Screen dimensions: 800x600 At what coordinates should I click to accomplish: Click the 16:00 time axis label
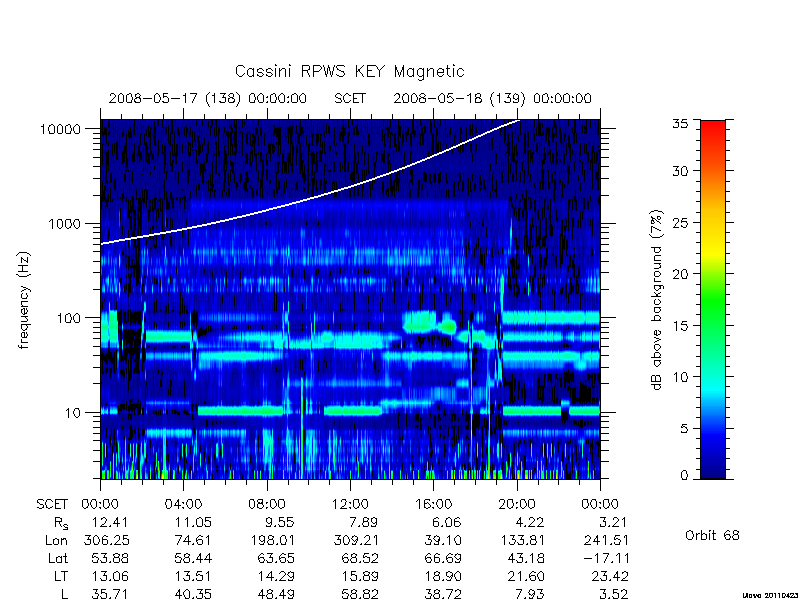[x=433, y=505]
